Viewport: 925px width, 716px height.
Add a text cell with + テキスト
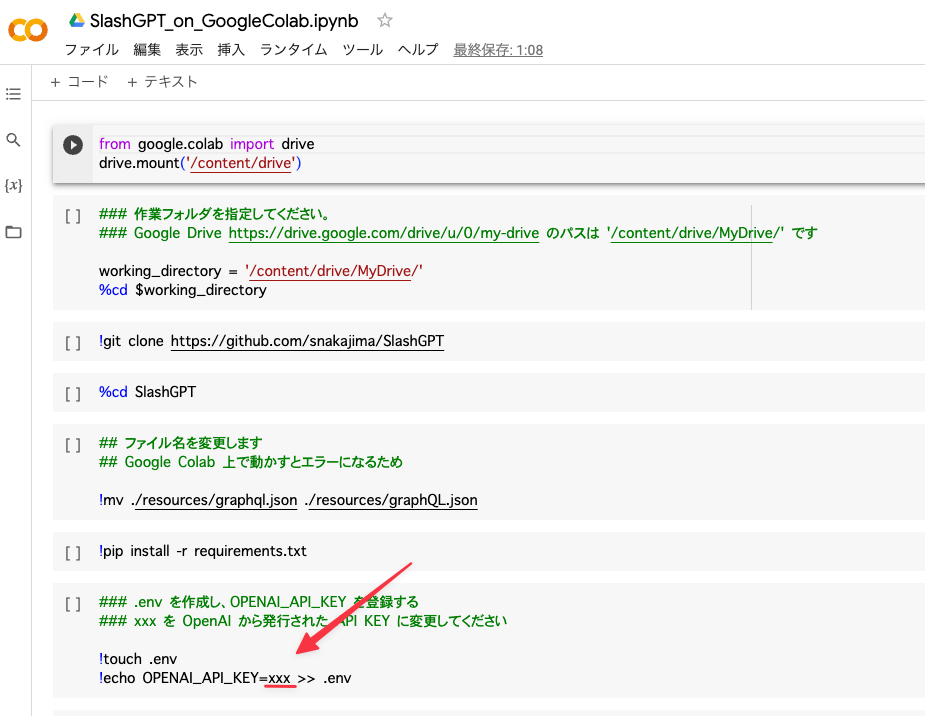coord(162,82)
